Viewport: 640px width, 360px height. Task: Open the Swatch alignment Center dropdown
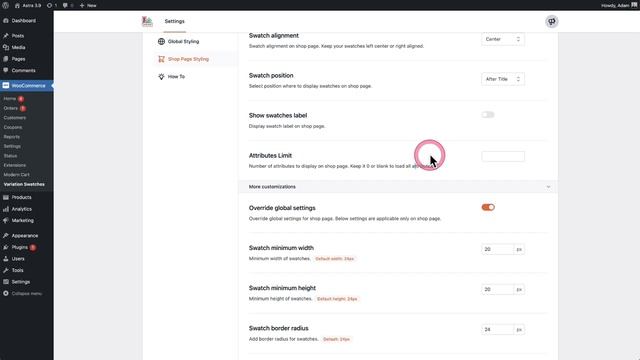[x=503, y=39]
